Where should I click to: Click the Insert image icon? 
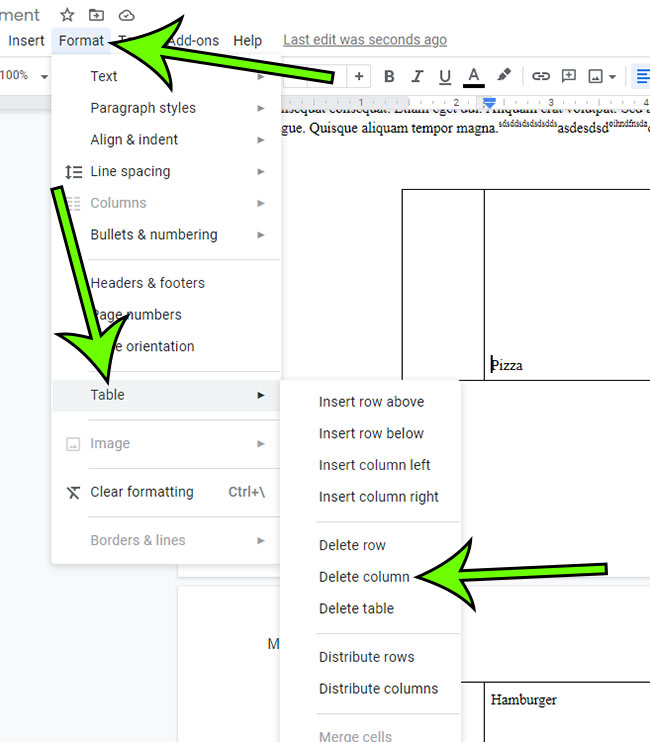click(x=595, y=76)
